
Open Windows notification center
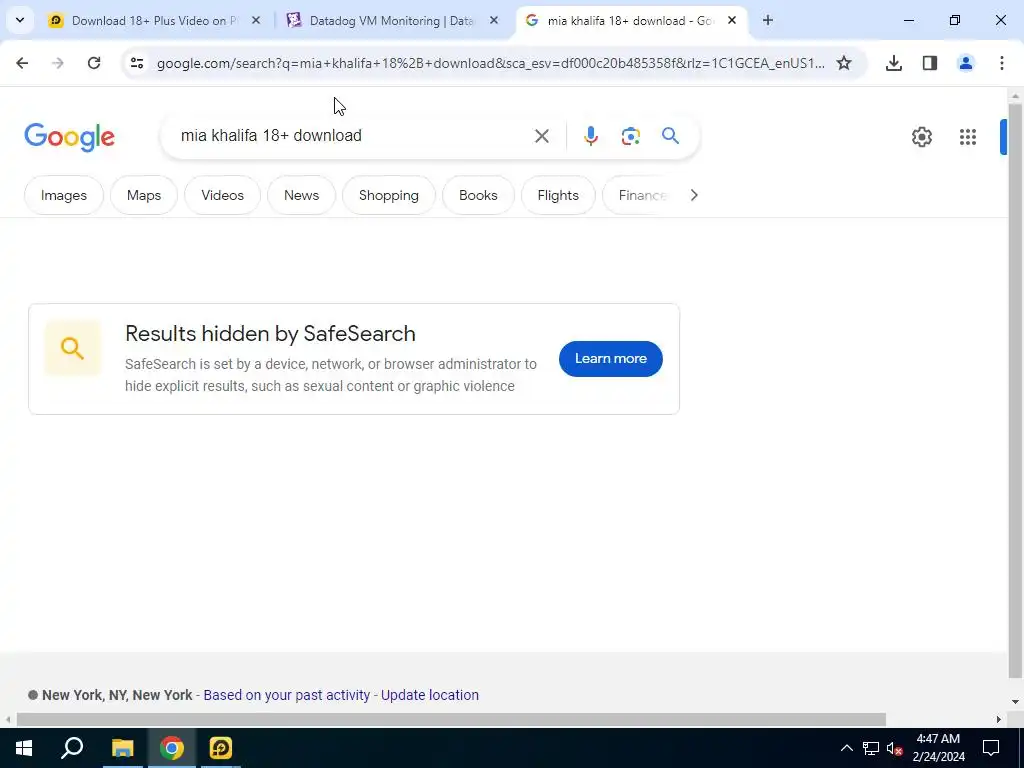[x=991, y=748]
